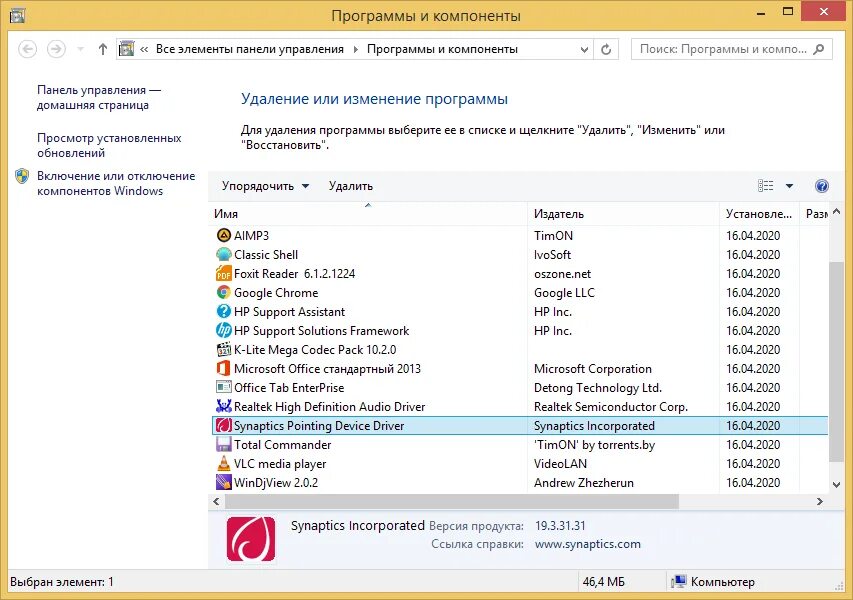This screenshot has height=600, width=853.
Task: Click the Программы и компоненты breadcrumb
Action: pos(442,50)
